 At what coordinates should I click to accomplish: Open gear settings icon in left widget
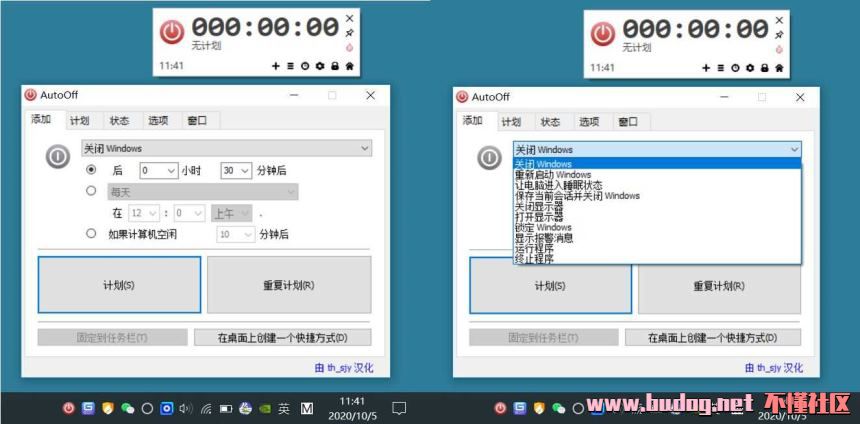[x=320, y=66]
